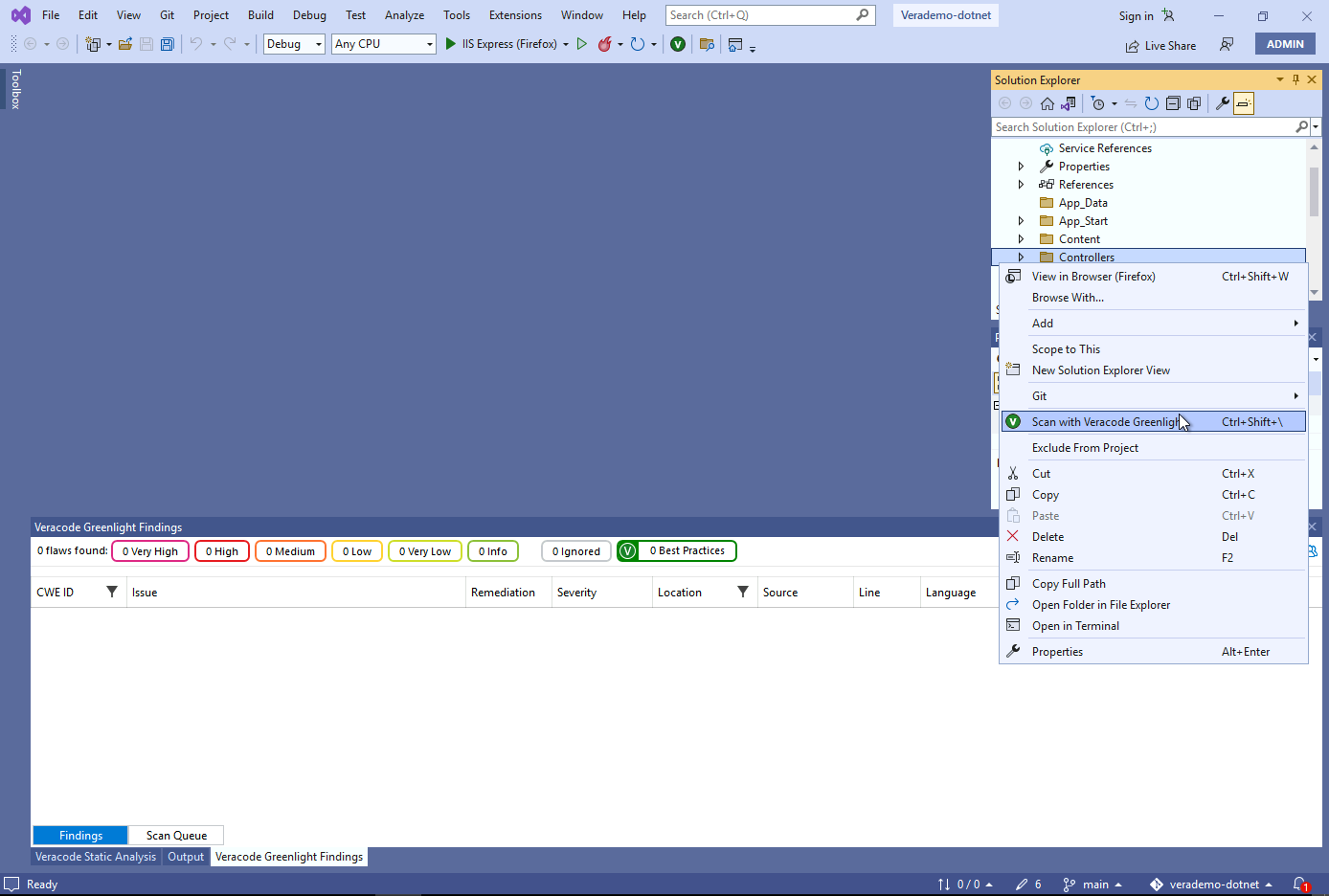Click the pending edits pencil indicator in status bar
The image size is (1329, 896).
coord(1028,885)
